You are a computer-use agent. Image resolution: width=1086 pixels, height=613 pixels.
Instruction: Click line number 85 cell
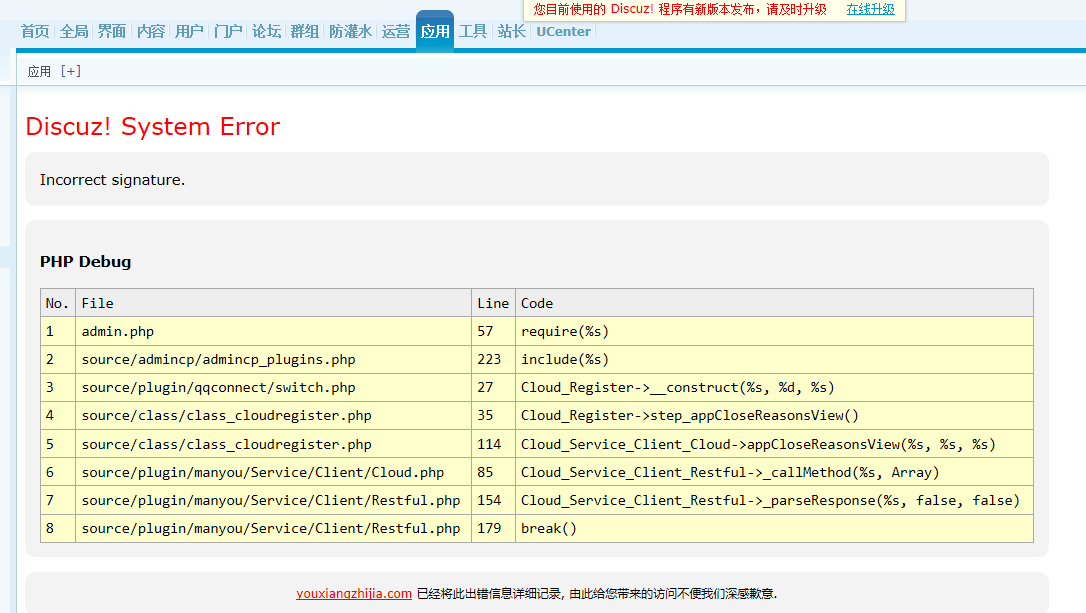pos(493,472)
